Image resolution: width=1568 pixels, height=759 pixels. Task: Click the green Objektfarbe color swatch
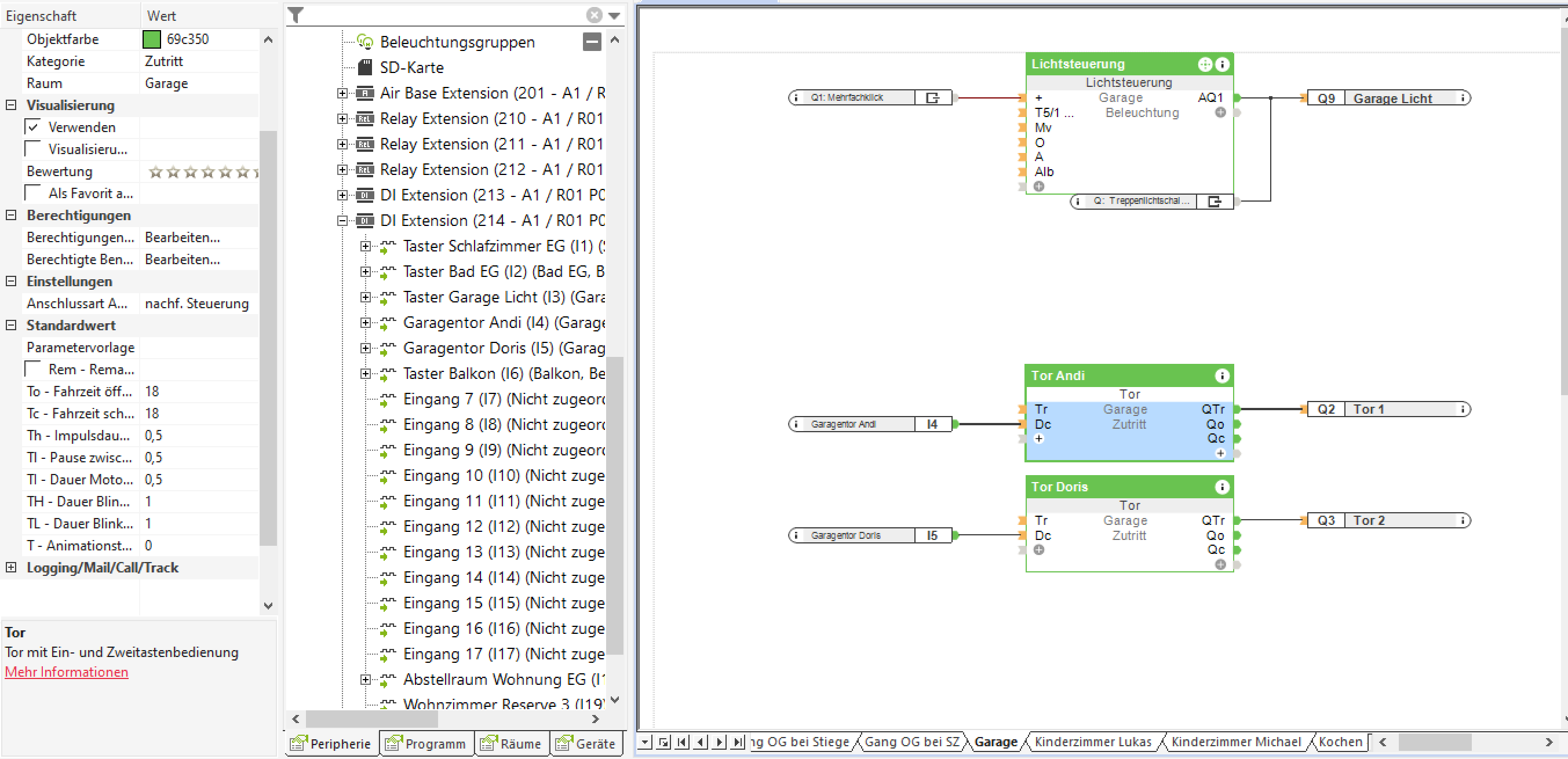(152, 39)
